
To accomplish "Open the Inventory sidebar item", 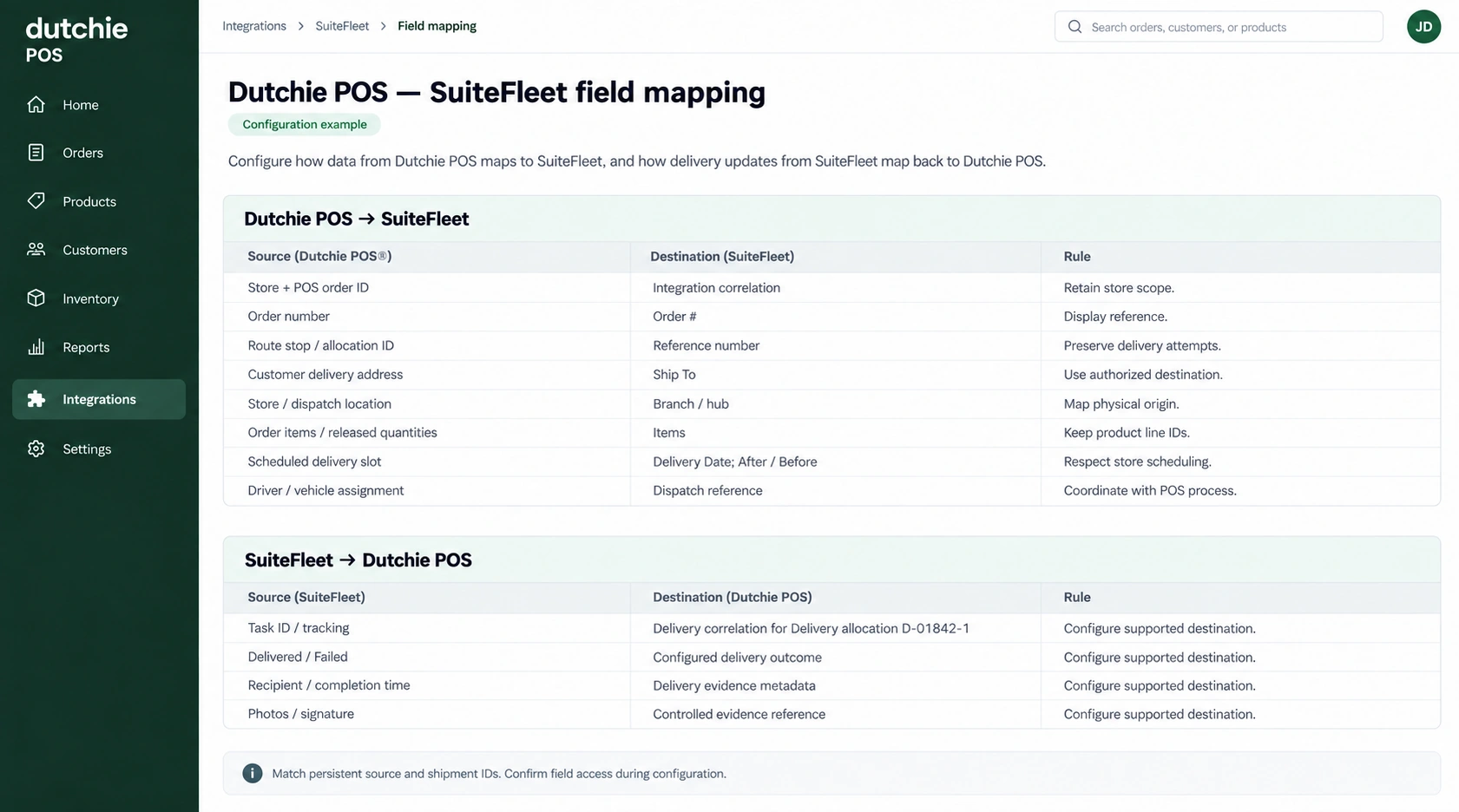I will click(99, 298).
